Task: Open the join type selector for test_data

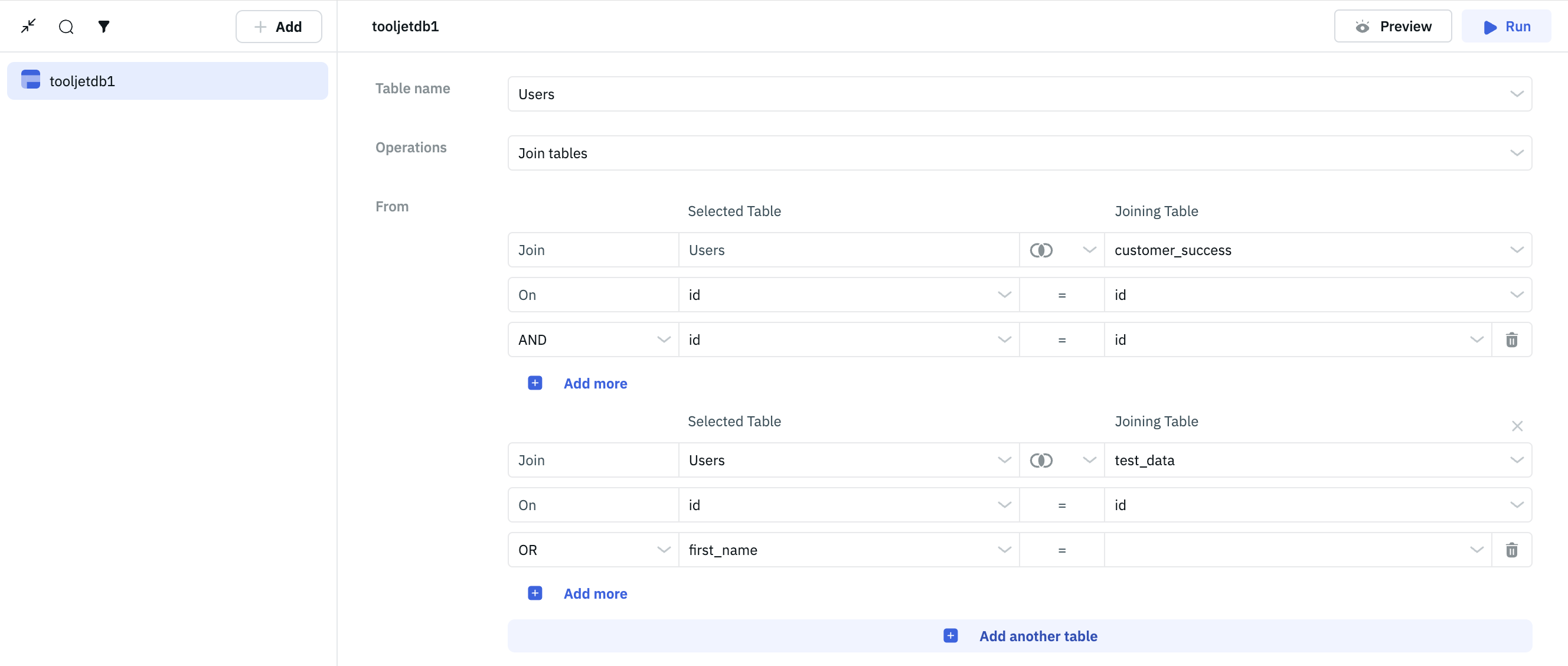Action: [1061, 460]
